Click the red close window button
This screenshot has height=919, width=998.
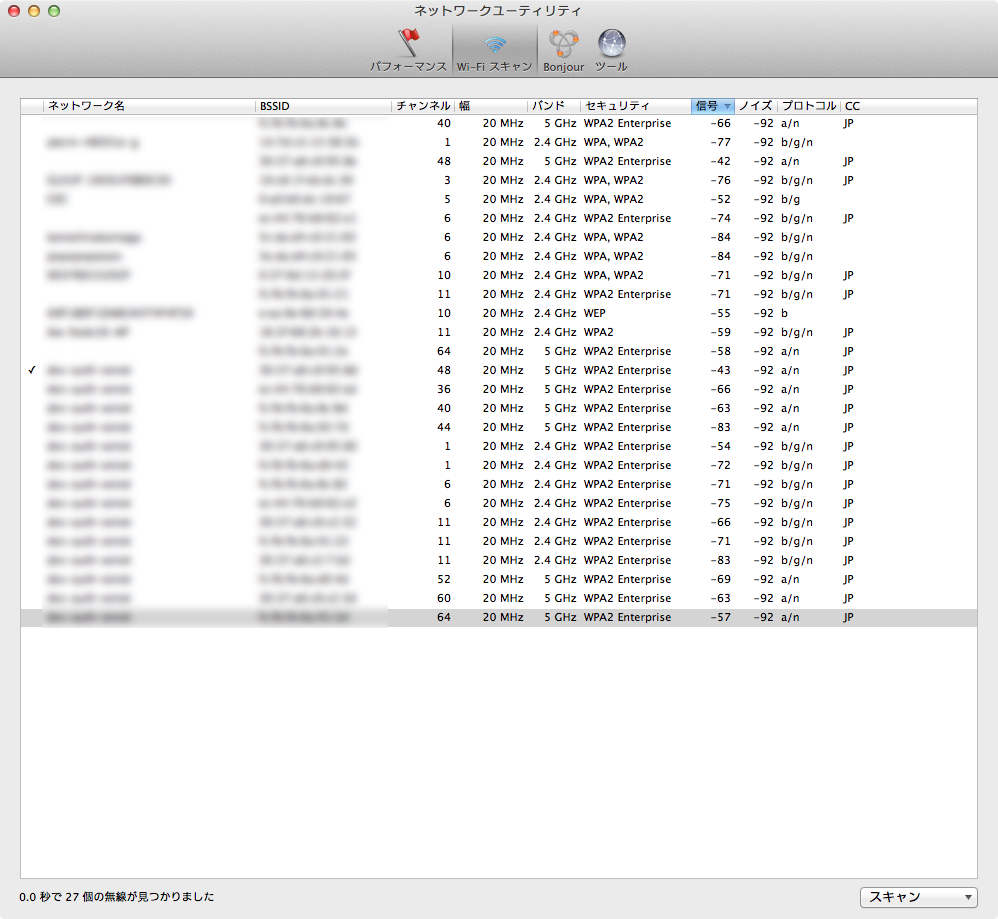tap(14, 10)
